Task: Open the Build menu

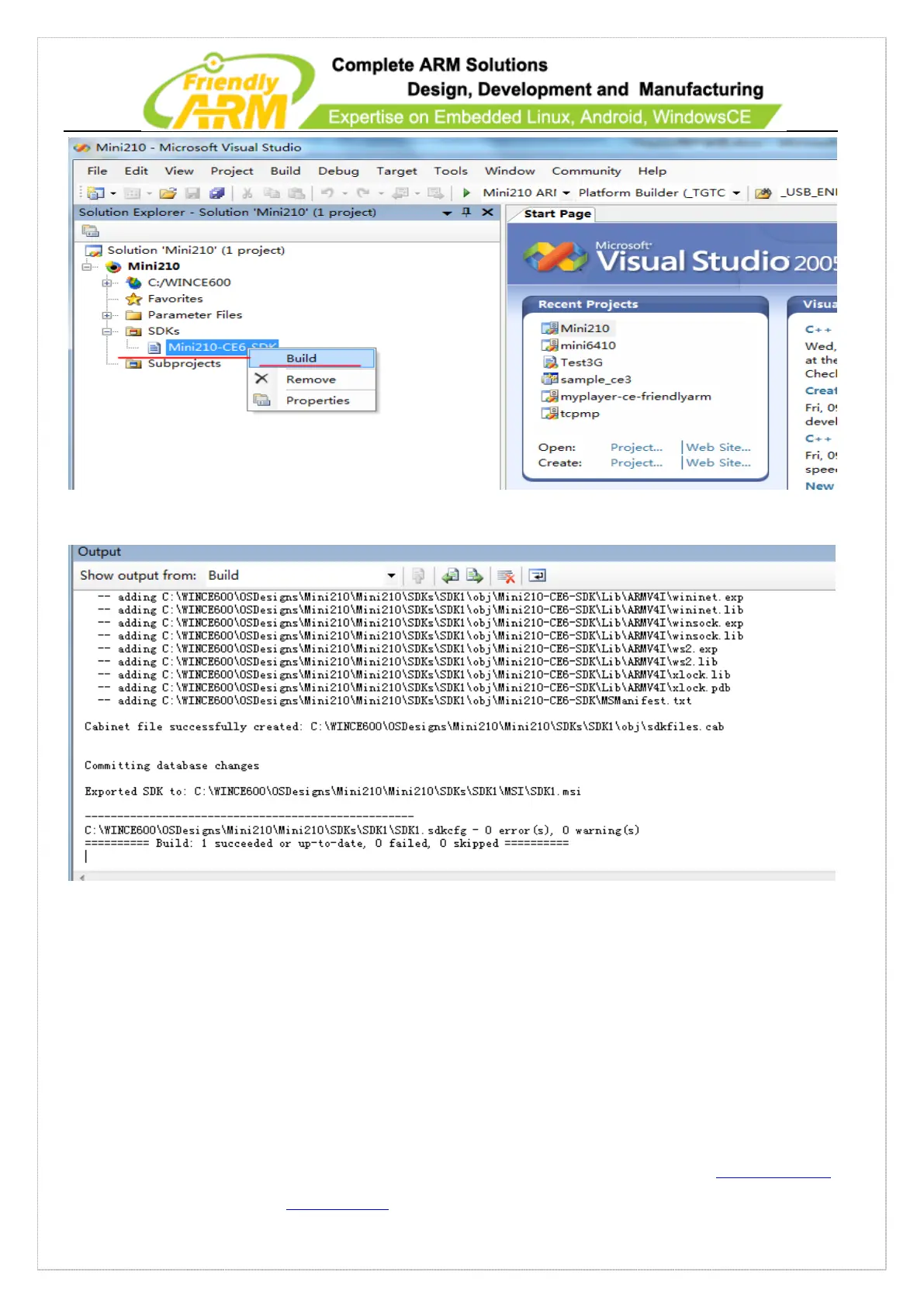Action: pos(286,171)
